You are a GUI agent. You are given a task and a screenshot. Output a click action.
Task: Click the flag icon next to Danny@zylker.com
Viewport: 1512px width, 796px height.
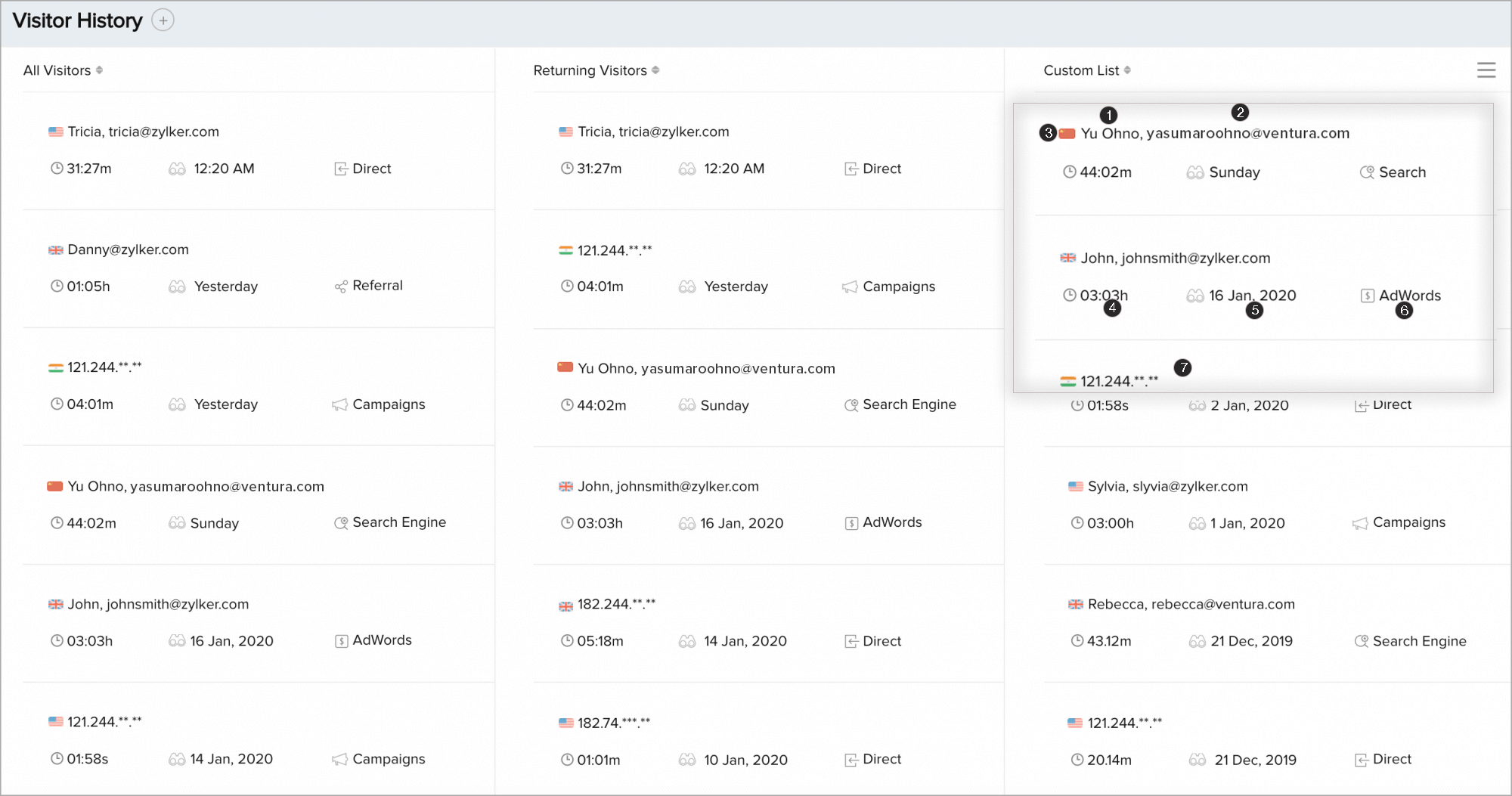pyautogui.click(x=56, y=250)
